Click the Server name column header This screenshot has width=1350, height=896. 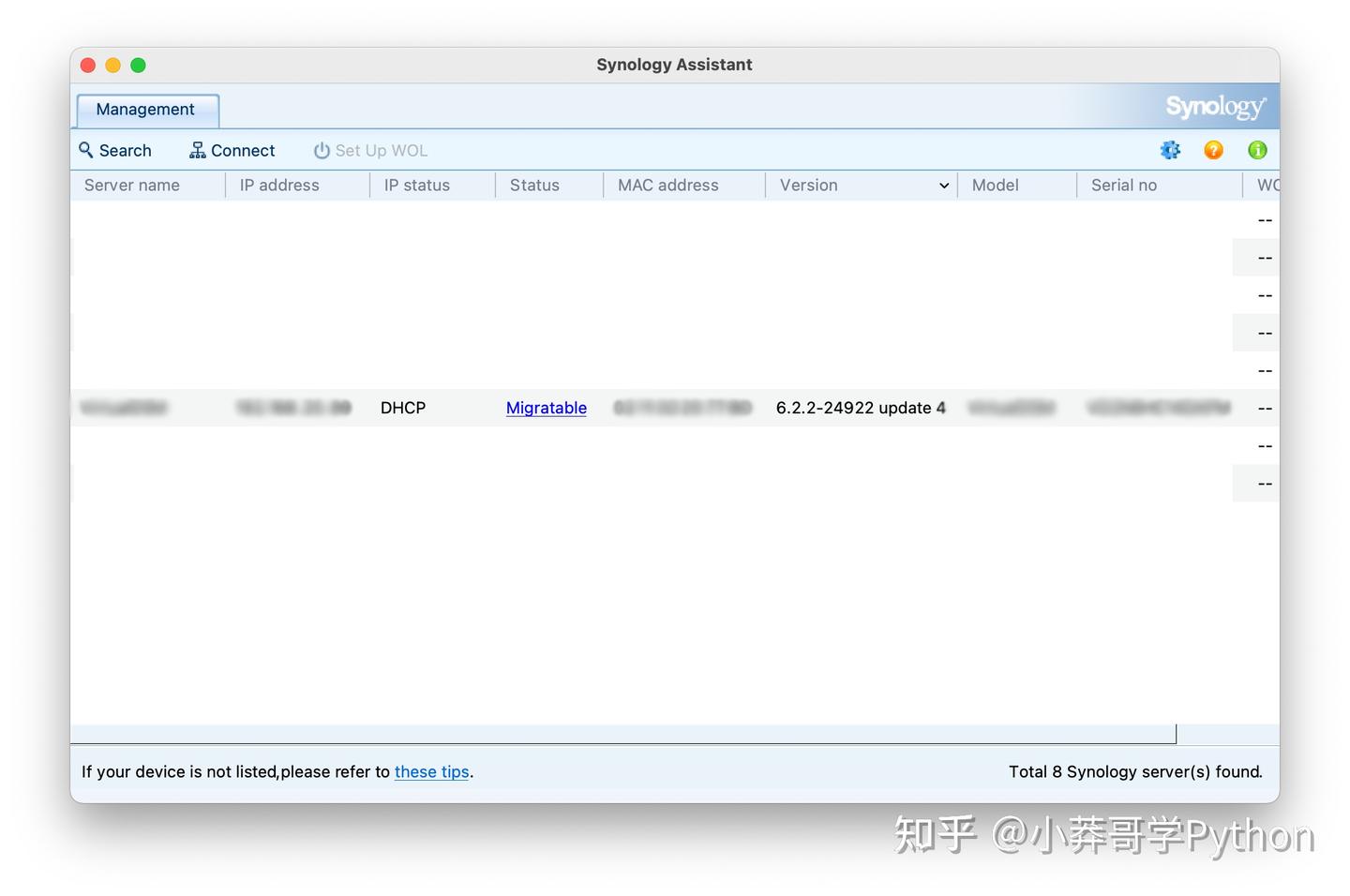click(x=132, y=185)
